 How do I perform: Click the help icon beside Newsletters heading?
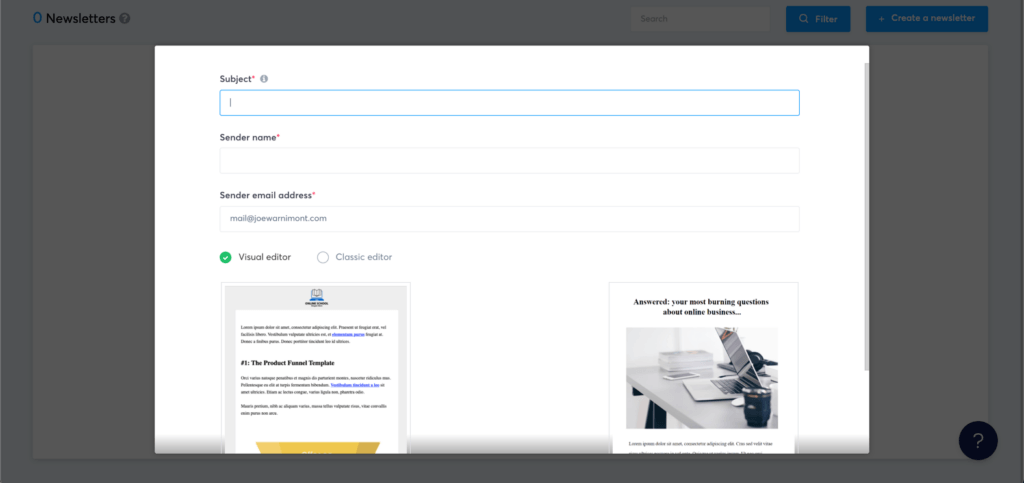(x=125, y=19)
